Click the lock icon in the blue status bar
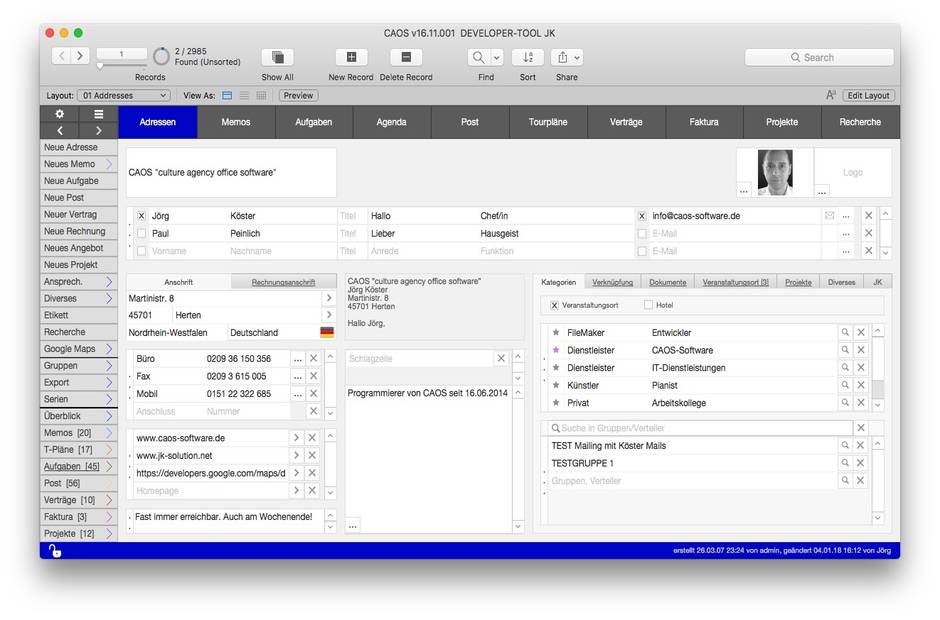The image size is (940, 620). [x=55, y=550]
